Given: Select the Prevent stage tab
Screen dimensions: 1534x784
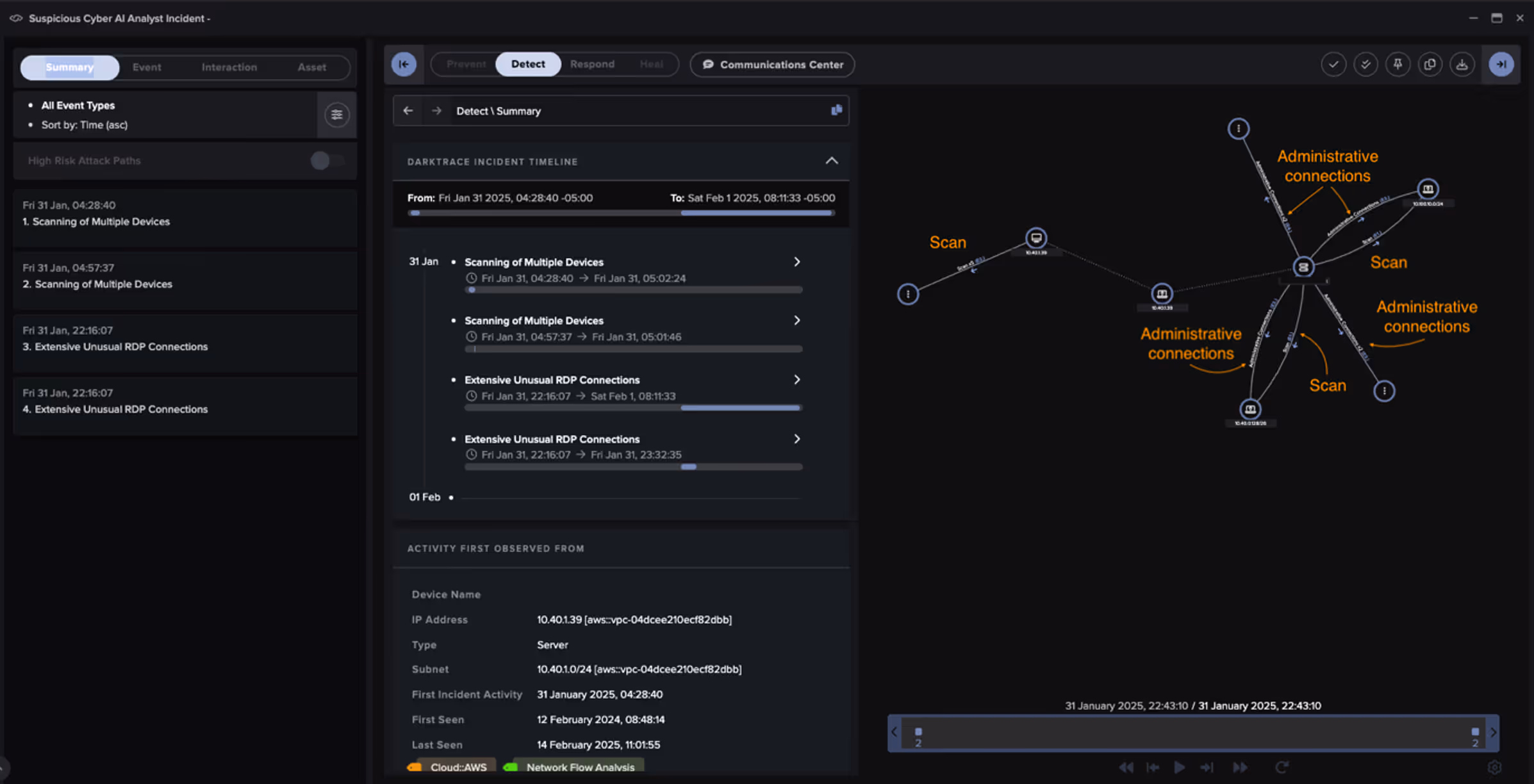Looking at the screenshot, I should (466, 64).
